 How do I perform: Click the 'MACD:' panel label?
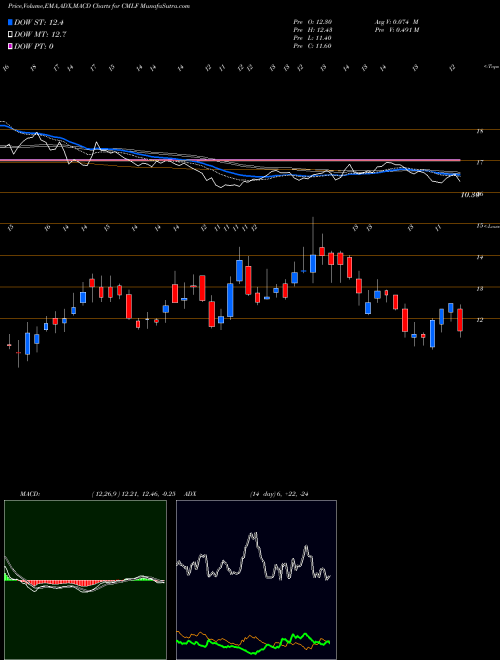click(30, 494)
